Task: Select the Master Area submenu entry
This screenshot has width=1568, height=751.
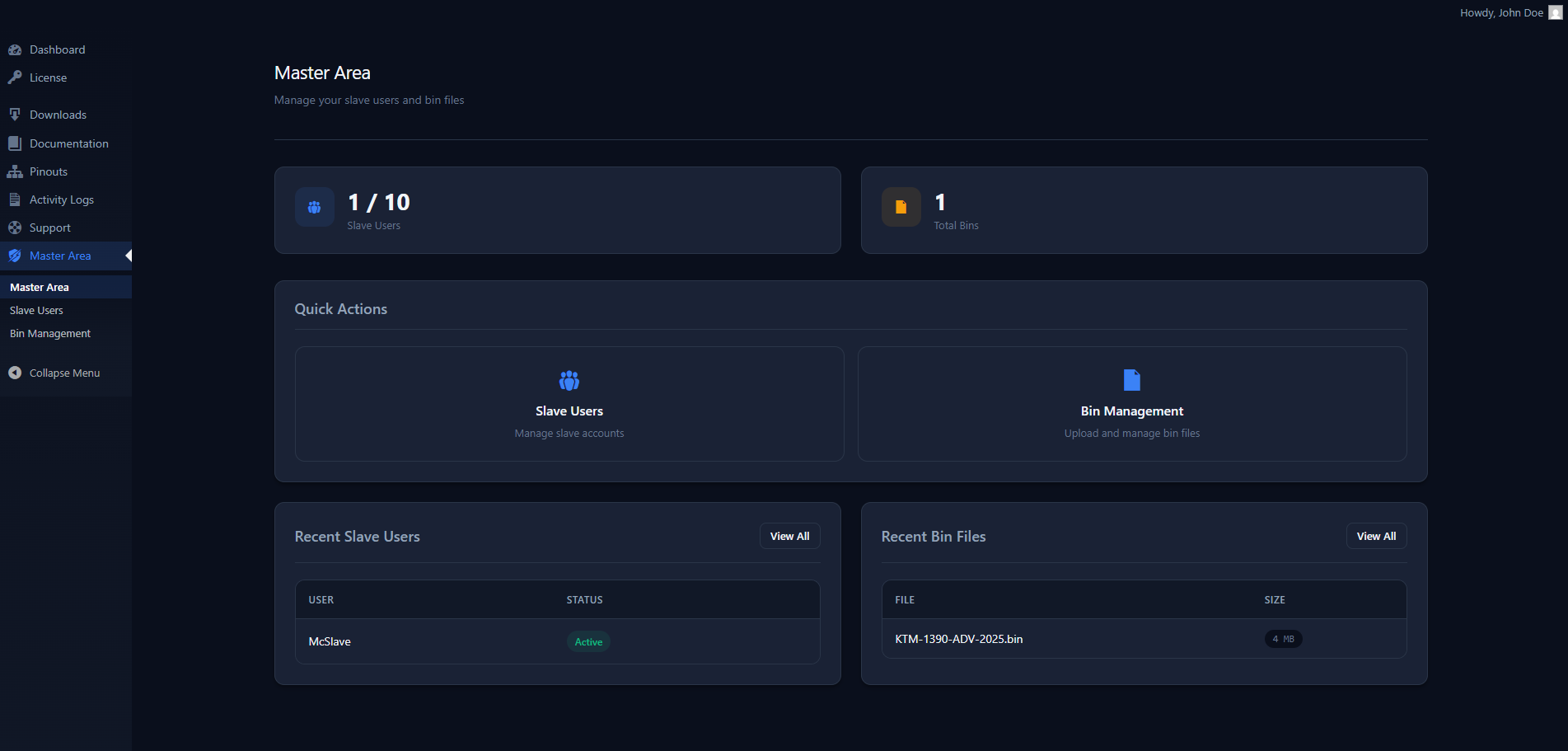Action: click(x=66, y=287)
